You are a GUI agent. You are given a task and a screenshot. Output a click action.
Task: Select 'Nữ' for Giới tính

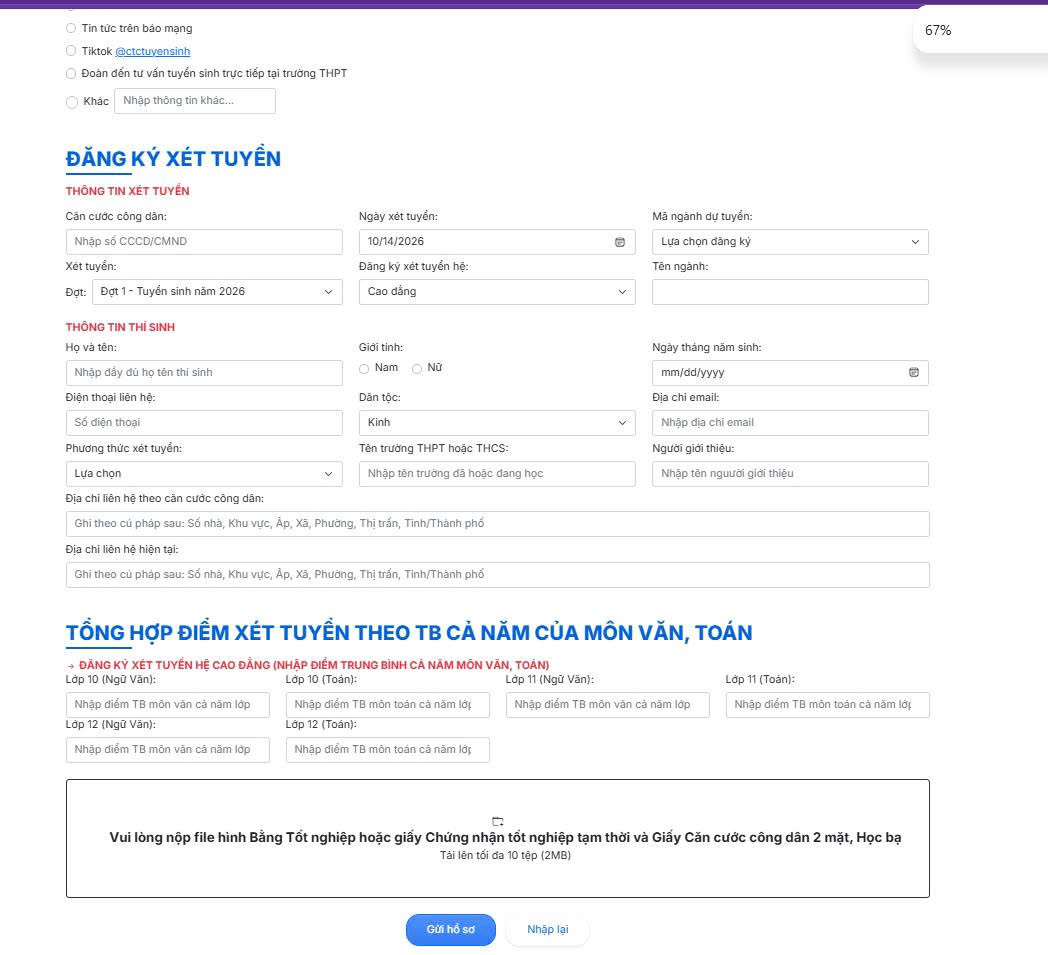click(x=417, y=368)
